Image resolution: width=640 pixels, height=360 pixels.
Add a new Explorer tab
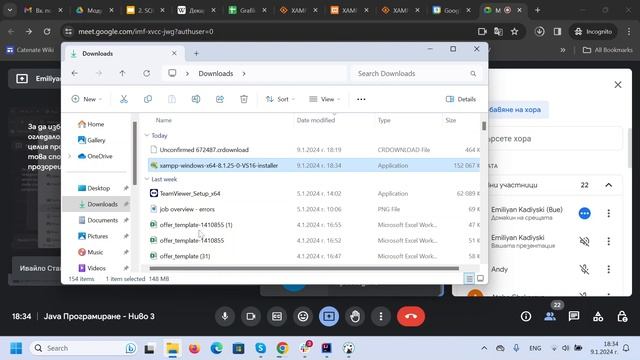196,53
